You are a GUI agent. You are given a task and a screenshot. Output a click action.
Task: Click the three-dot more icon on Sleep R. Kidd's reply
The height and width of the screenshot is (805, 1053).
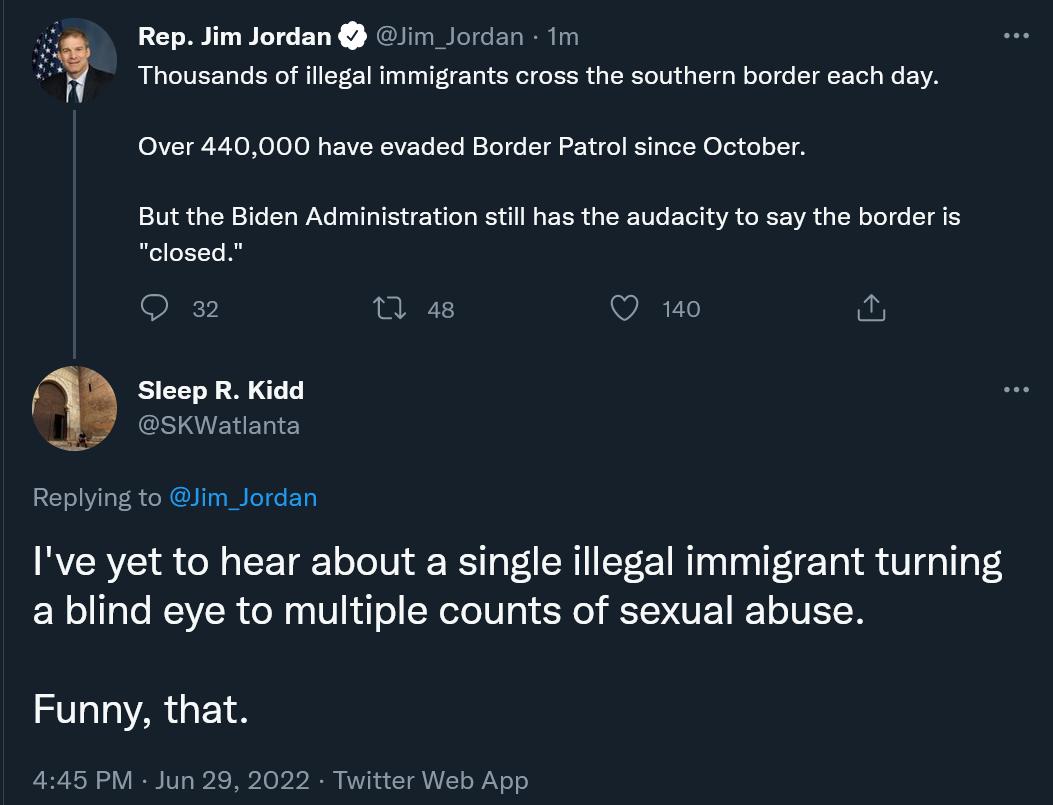(x=1017, y=390)
